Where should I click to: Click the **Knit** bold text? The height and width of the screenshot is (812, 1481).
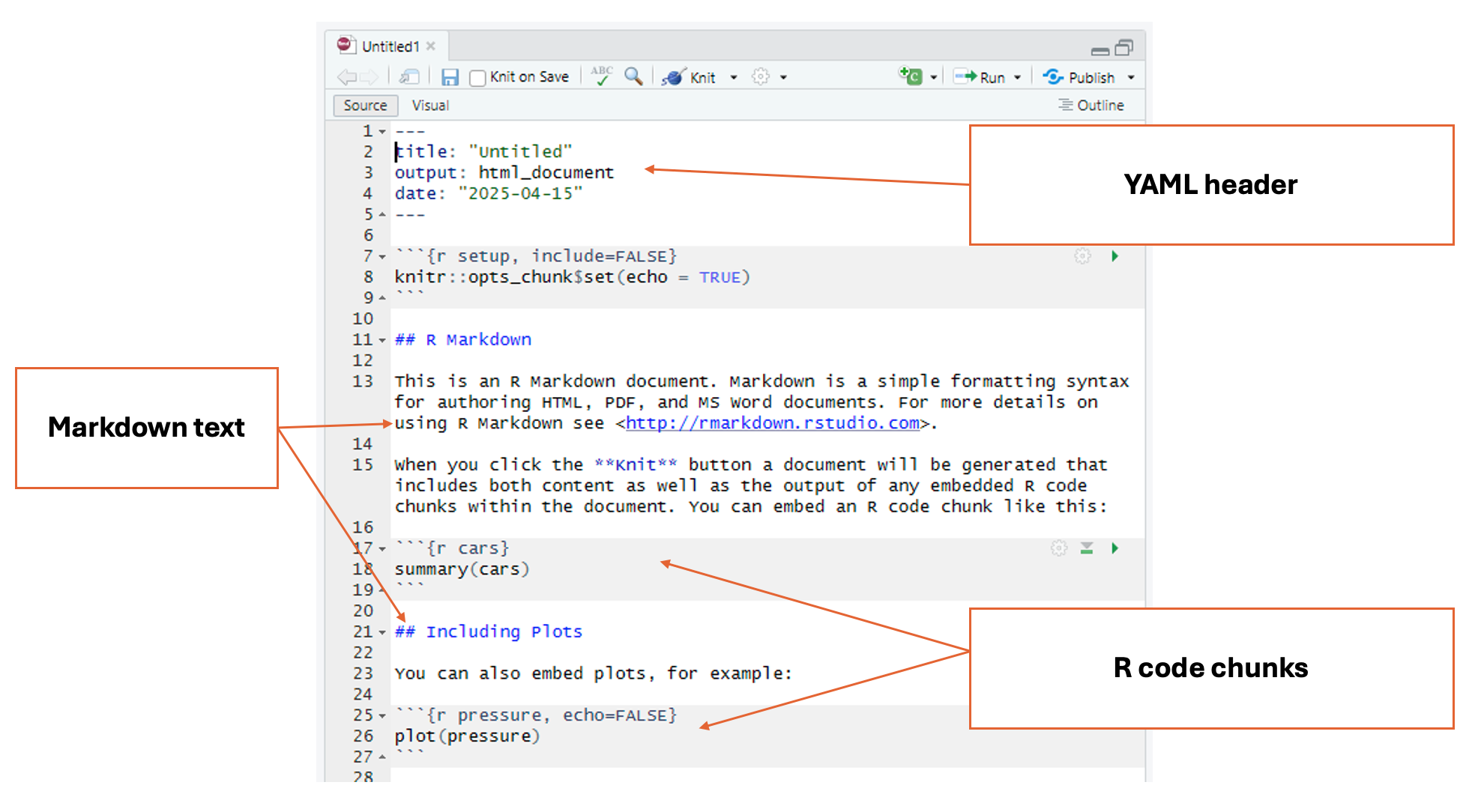tap(636, 464)
